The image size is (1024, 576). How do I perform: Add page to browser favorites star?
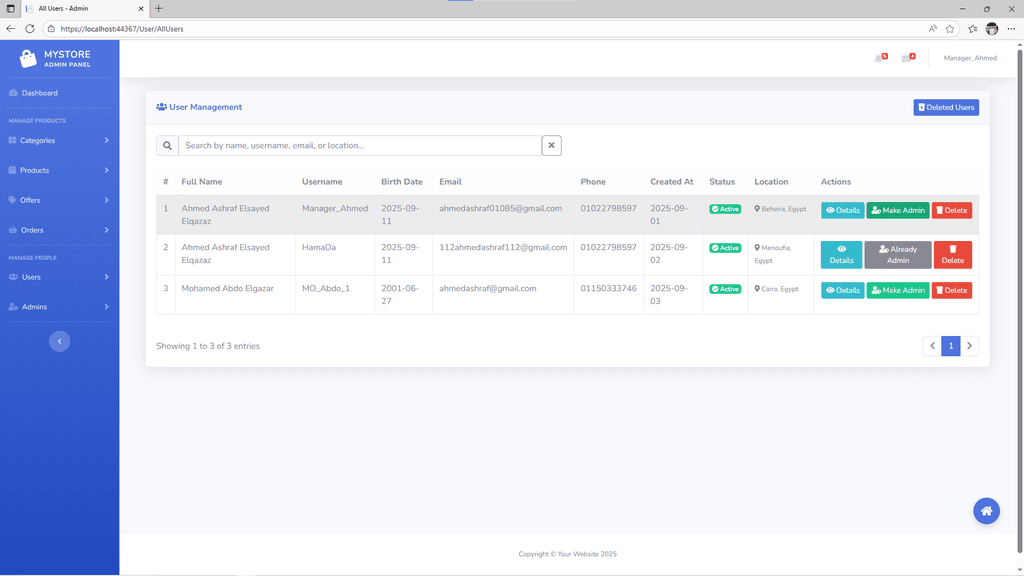(950, 29)
